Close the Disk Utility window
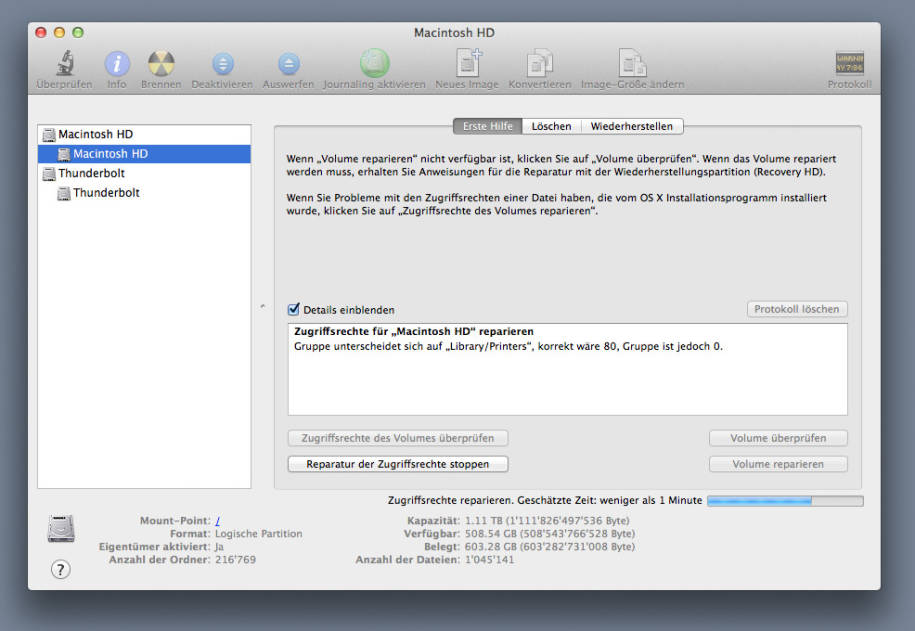915x631 pixels. [41, 33]
